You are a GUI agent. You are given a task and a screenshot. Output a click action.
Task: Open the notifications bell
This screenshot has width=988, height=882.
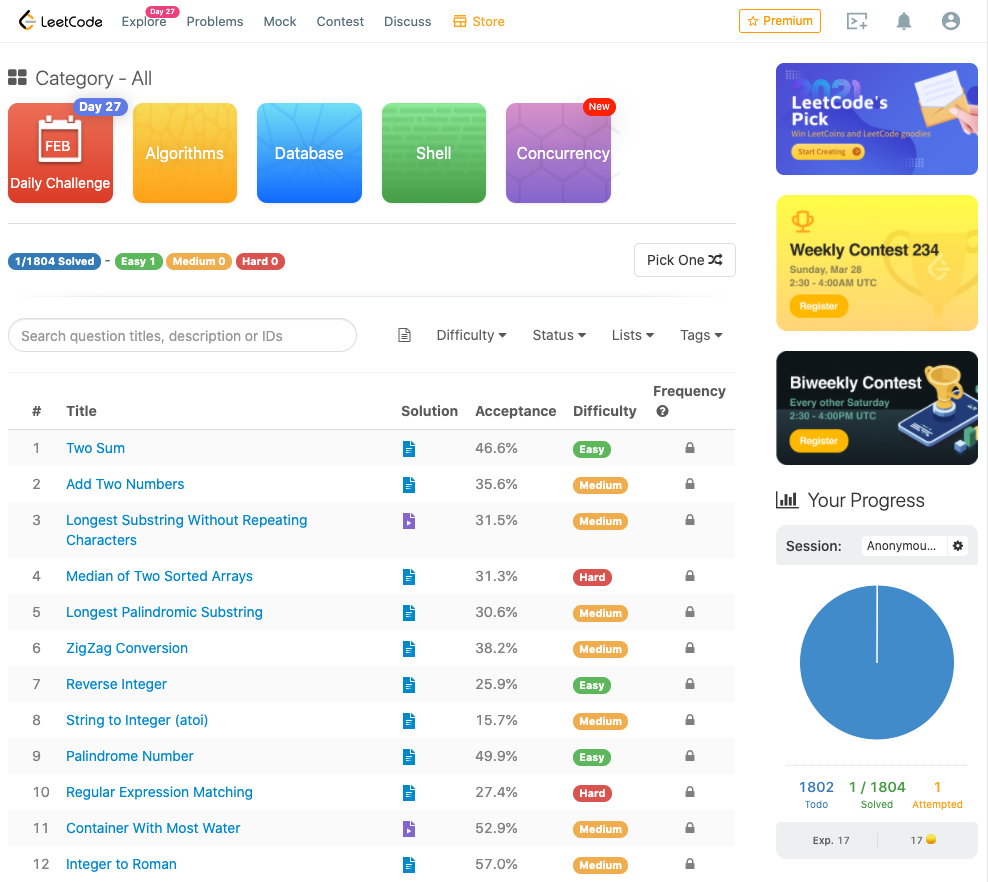[904, 21]
